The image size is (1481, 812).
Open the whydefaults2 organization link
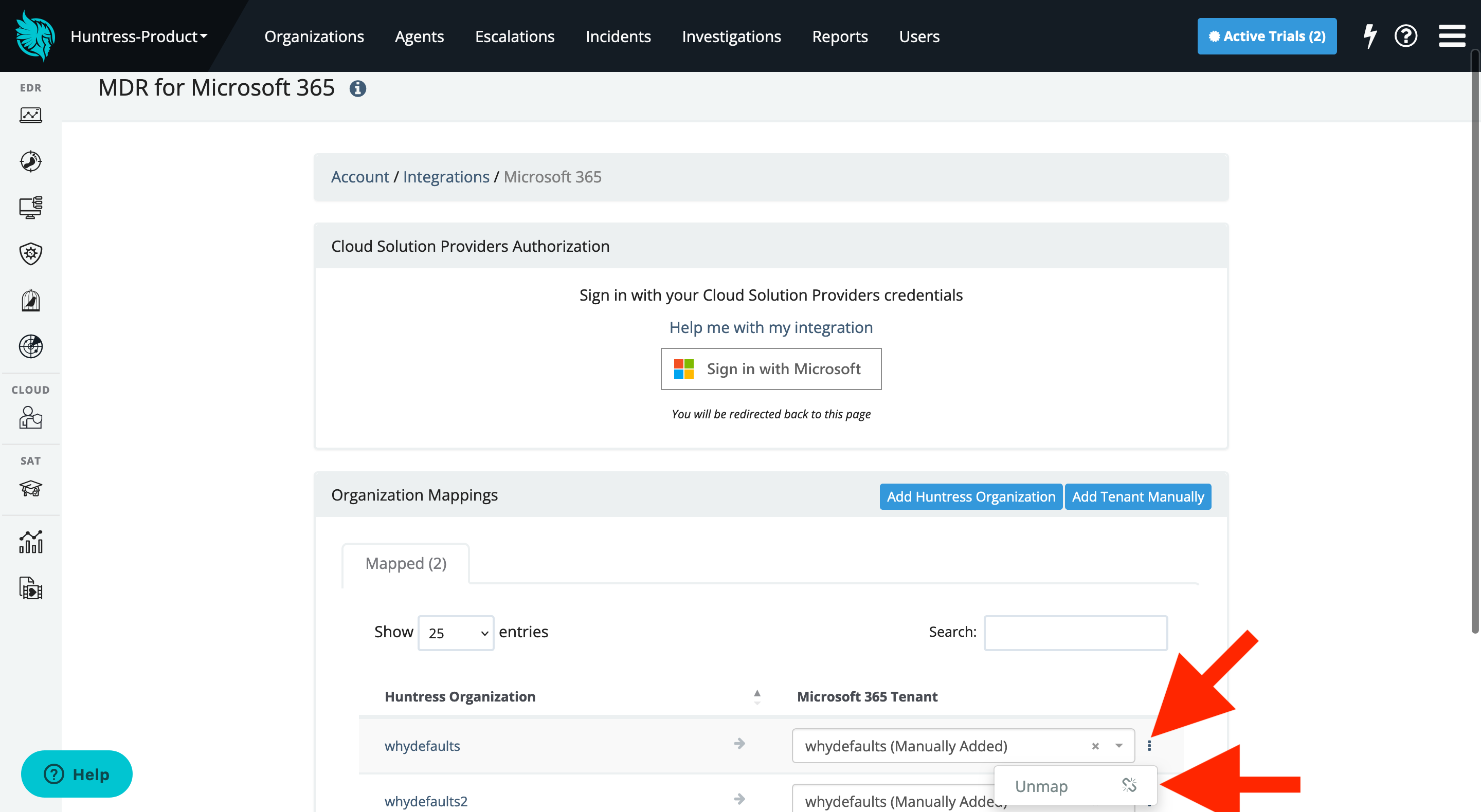point(425,801)
